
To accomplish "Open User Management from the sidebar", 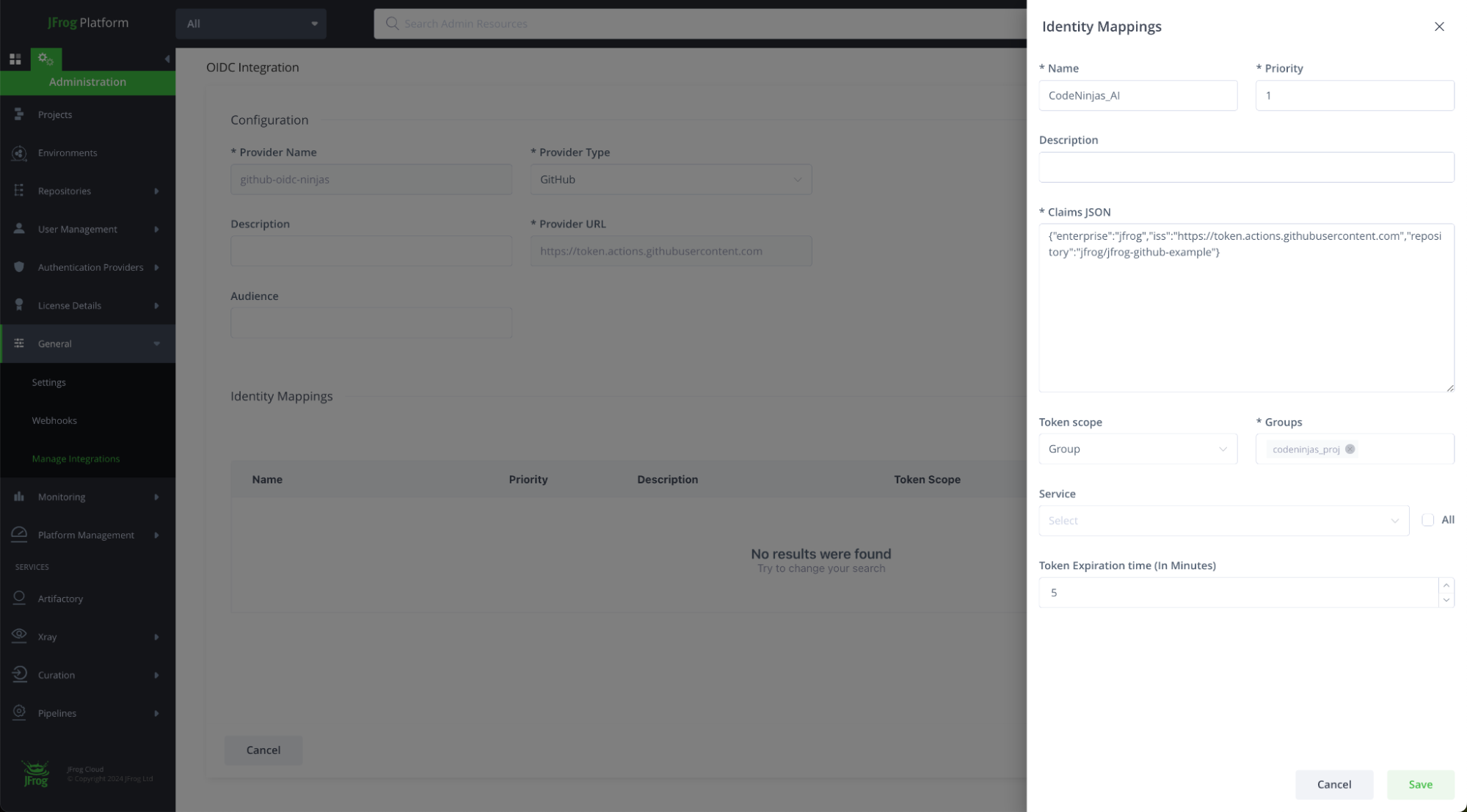I will coord(19,229).
